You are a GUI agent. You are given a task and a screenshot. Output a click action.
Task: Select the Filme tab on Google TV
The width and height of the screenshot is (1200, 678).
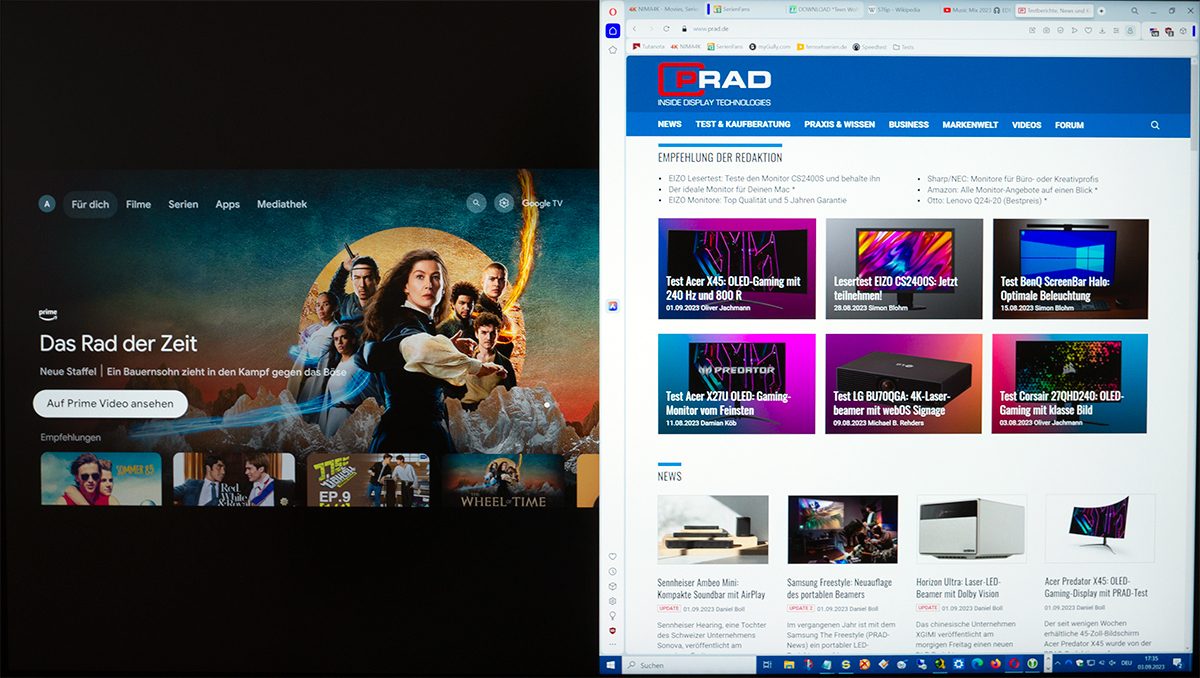(138, 204)
